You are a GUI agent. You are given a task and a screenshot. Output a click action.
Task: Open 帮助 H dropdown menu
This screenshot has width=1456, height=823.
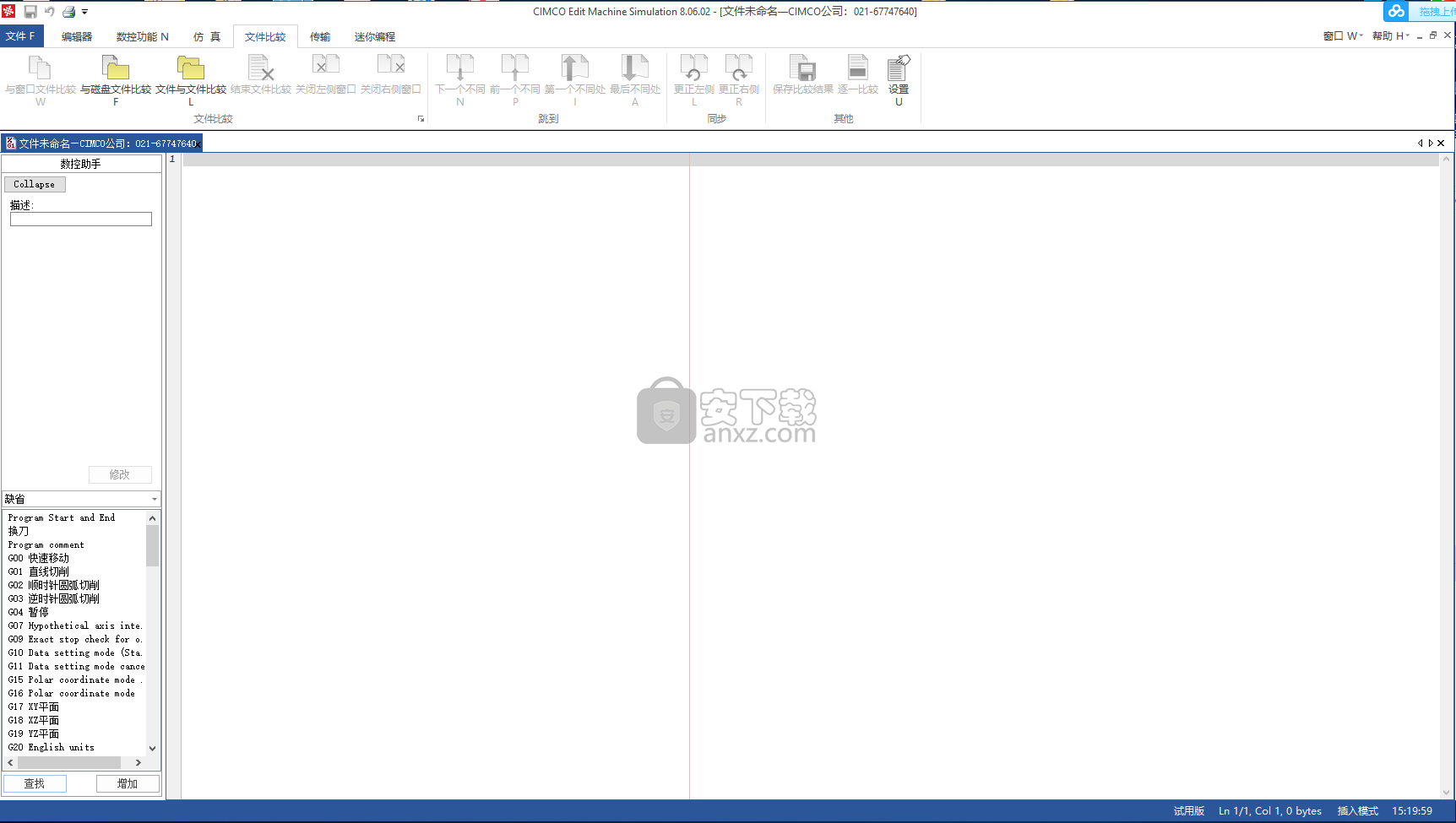click(1391, 35)
